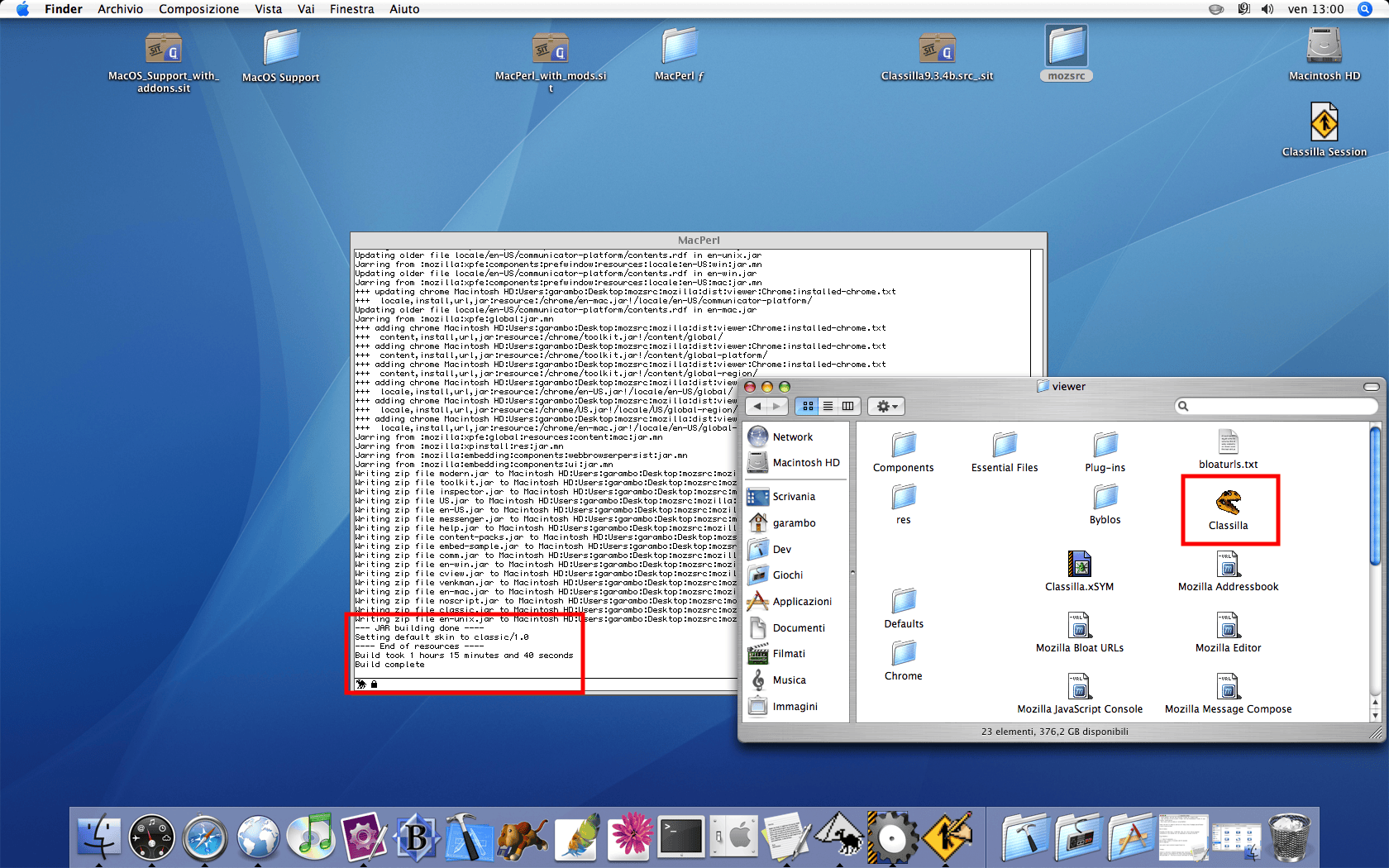The height and width of the screenshot is (868, 1389).
Task: Select the Byblos folder
Action: [x=1105, y=504]
